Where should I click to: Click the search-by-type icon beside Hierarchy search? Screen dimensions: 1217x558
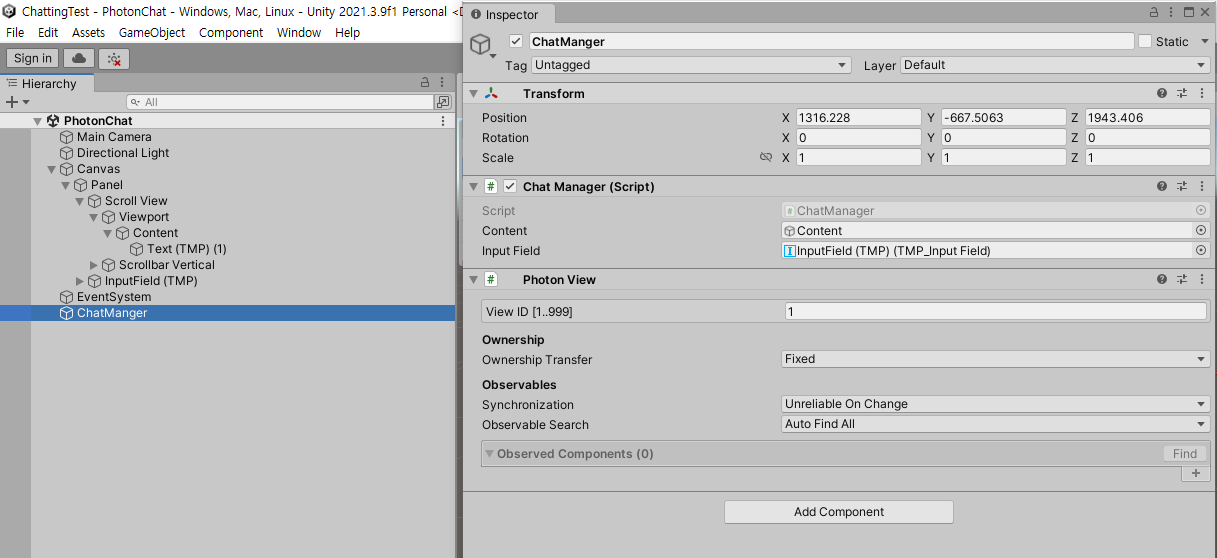click(x=443, y=102)
